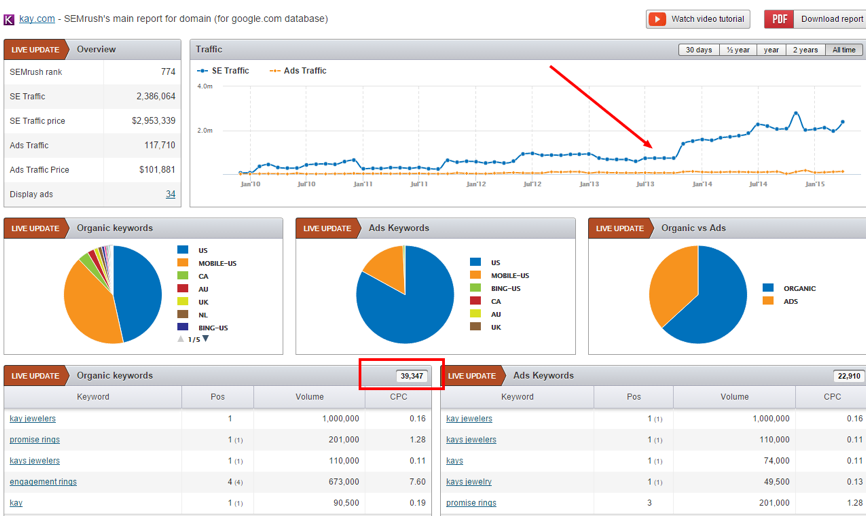Sort organic table by Volume column
This screenshot has height=516, width=866.
(309, 397)
